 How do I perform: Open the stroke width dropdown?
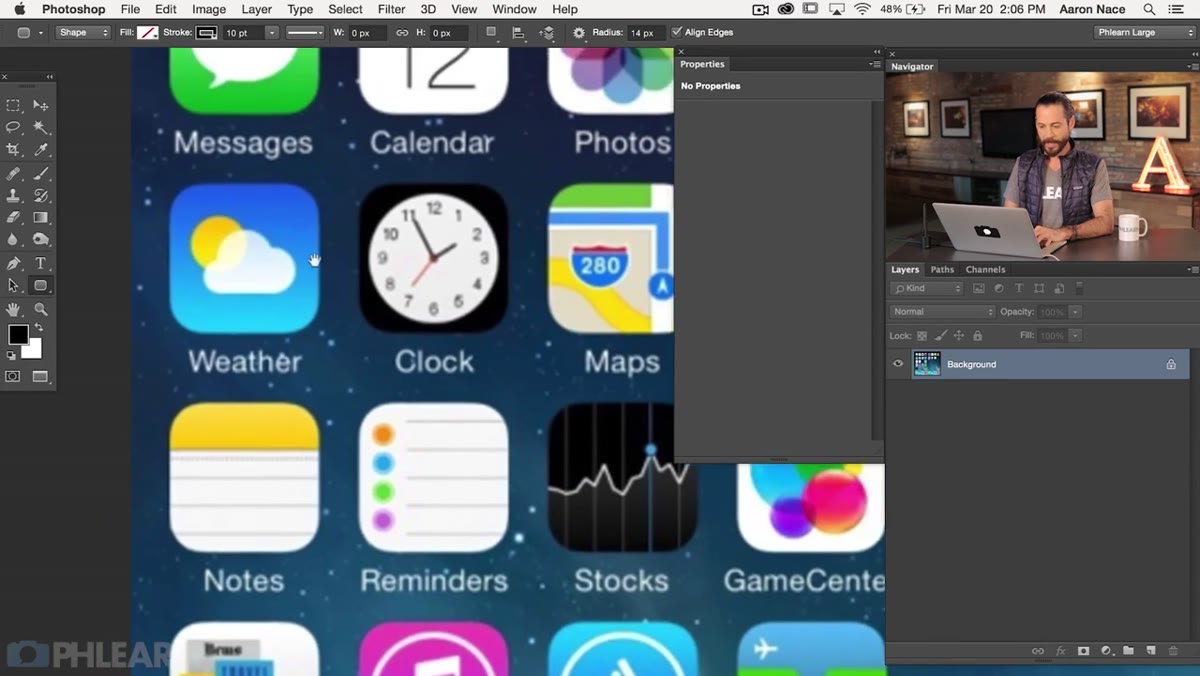pyautogui.click(x=272, y=32)
